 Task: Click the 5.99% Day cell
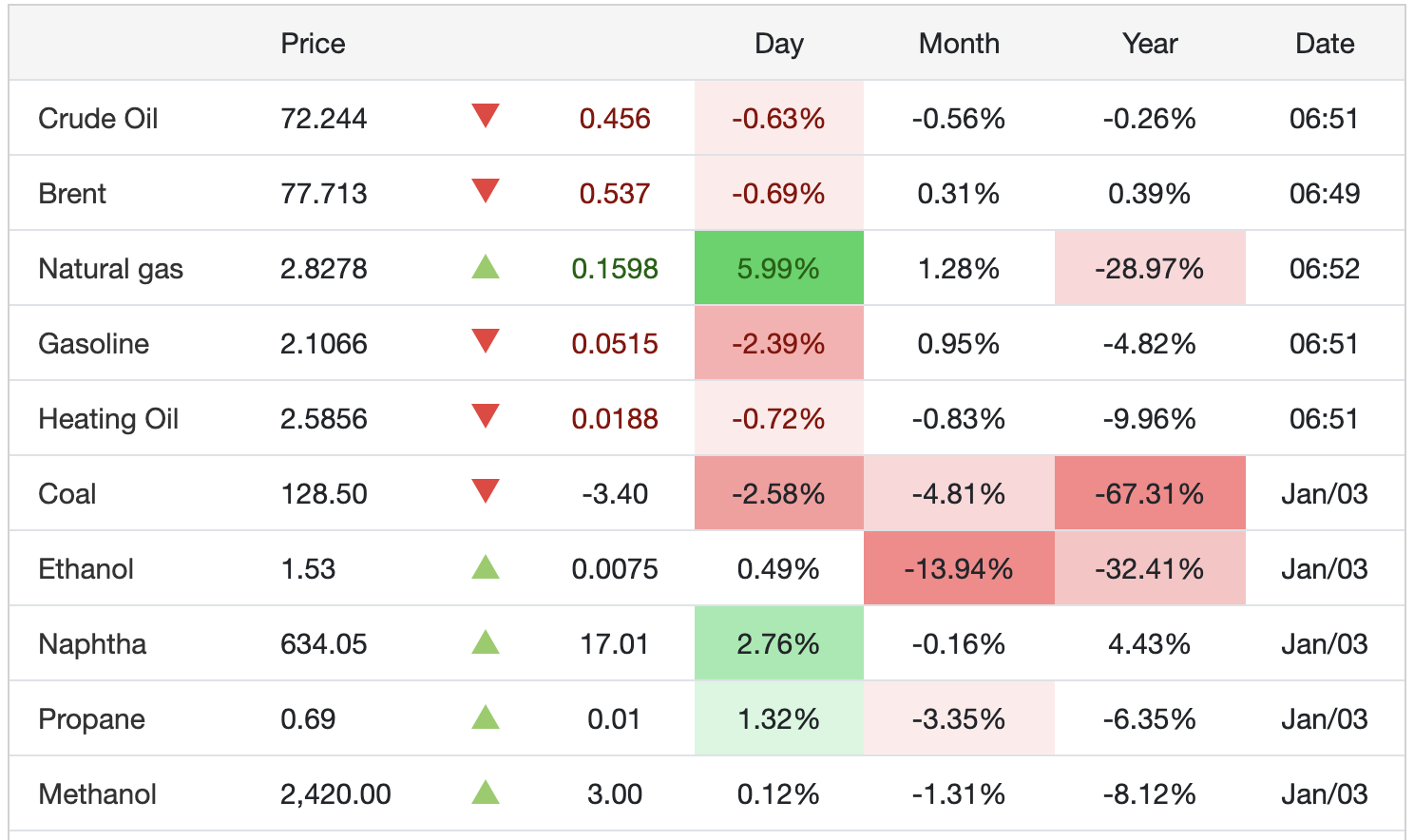[779, 269]
